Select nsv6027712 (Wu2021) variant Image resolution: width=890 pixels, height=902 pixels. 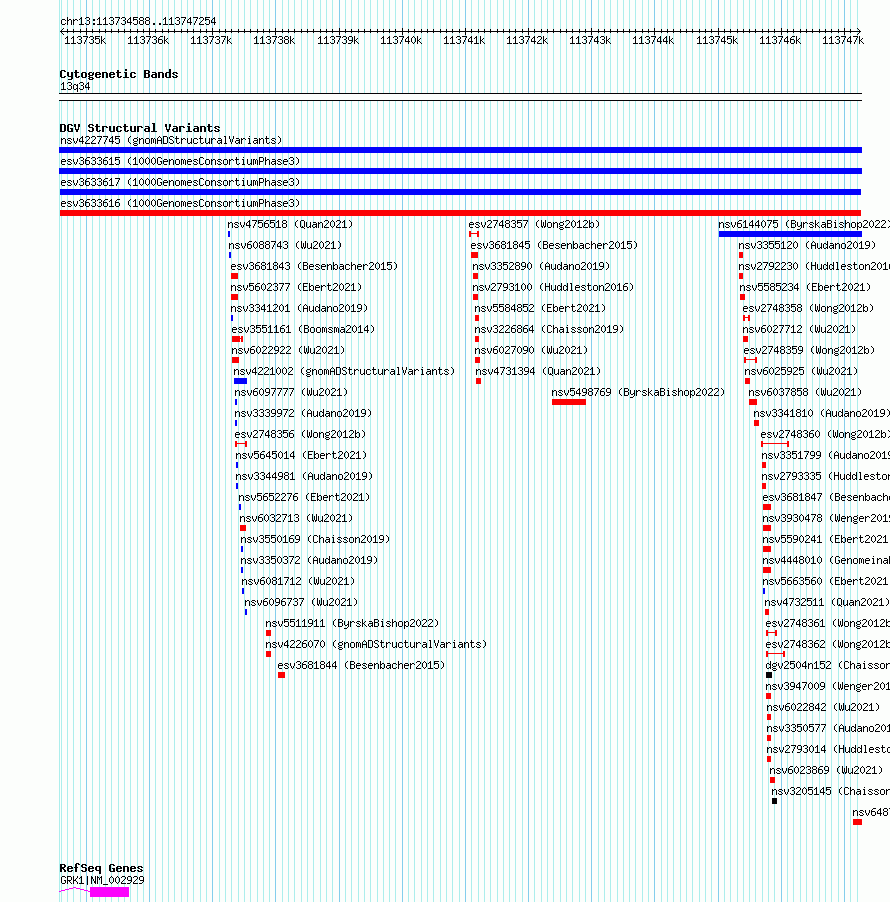pos(799,329)
